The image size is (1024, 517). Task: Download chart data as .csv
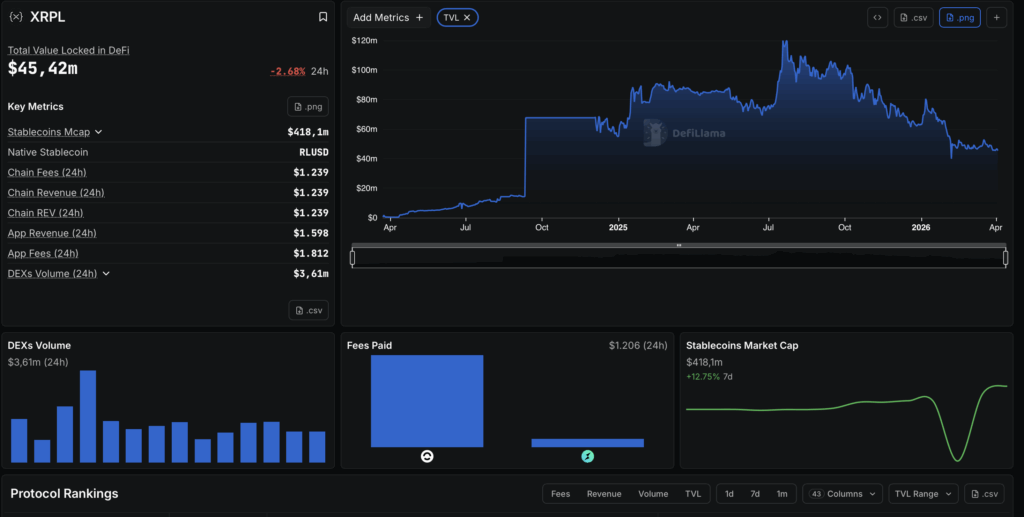click(913, 18)
